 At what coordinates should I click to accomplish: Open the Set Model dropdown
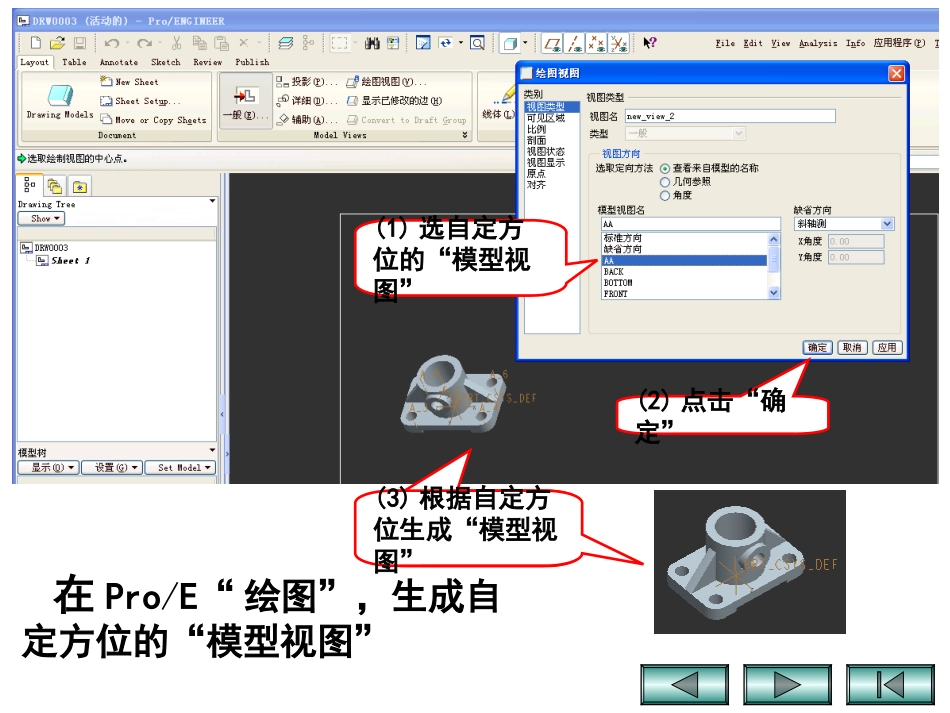point(180,468)
